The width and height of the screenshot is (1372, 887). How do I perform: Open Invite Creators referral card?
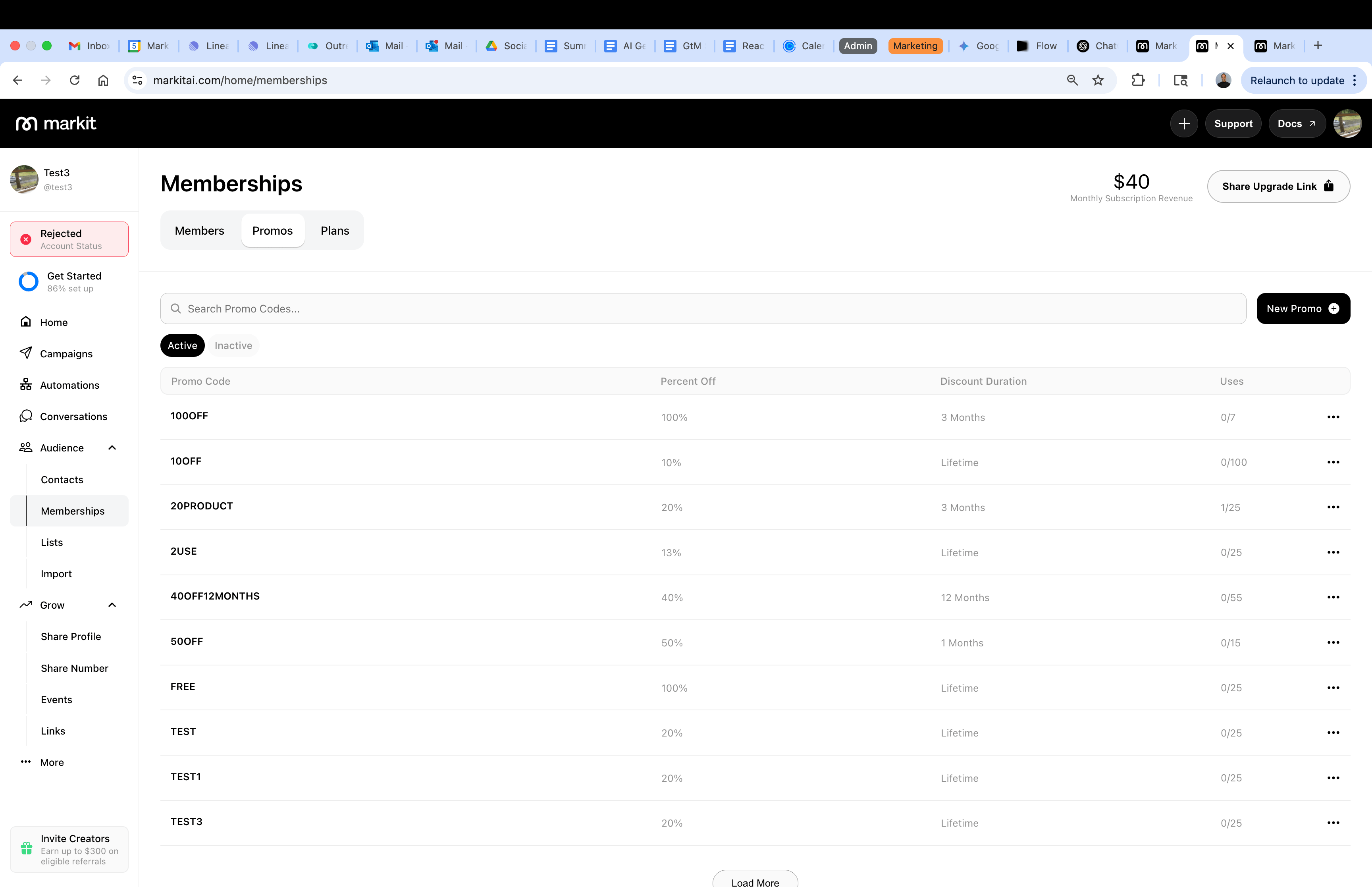[69, 850]
